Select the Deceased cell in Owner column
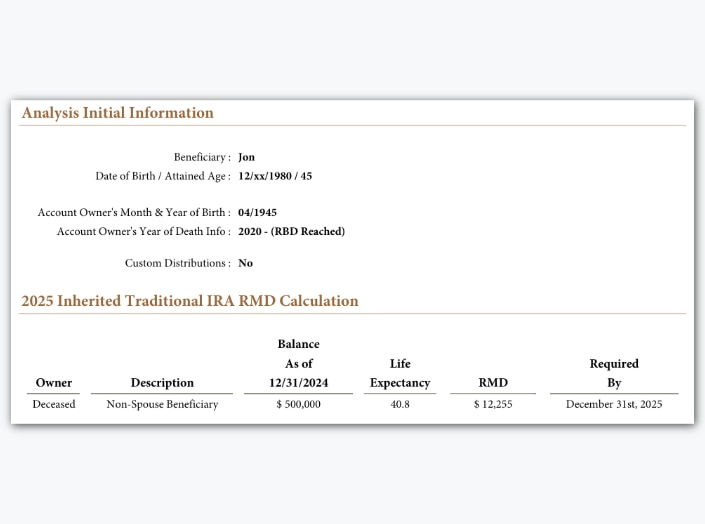 tap(54, 405)
